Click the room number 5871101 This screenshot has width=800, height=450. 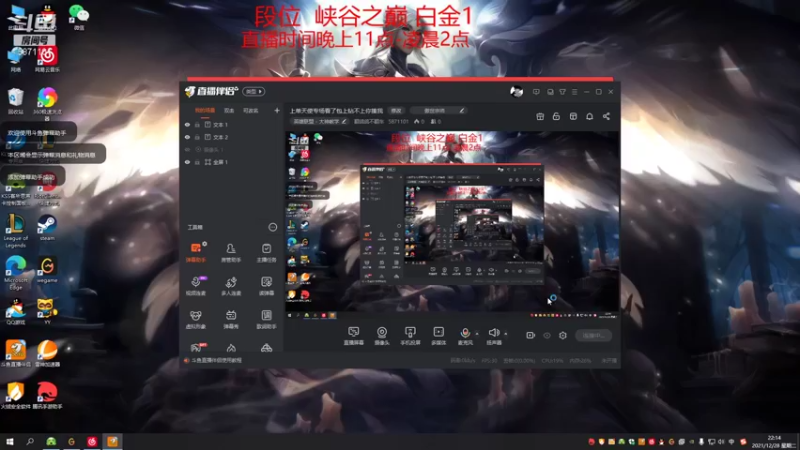pyautogui.click(x=398, y=121)
